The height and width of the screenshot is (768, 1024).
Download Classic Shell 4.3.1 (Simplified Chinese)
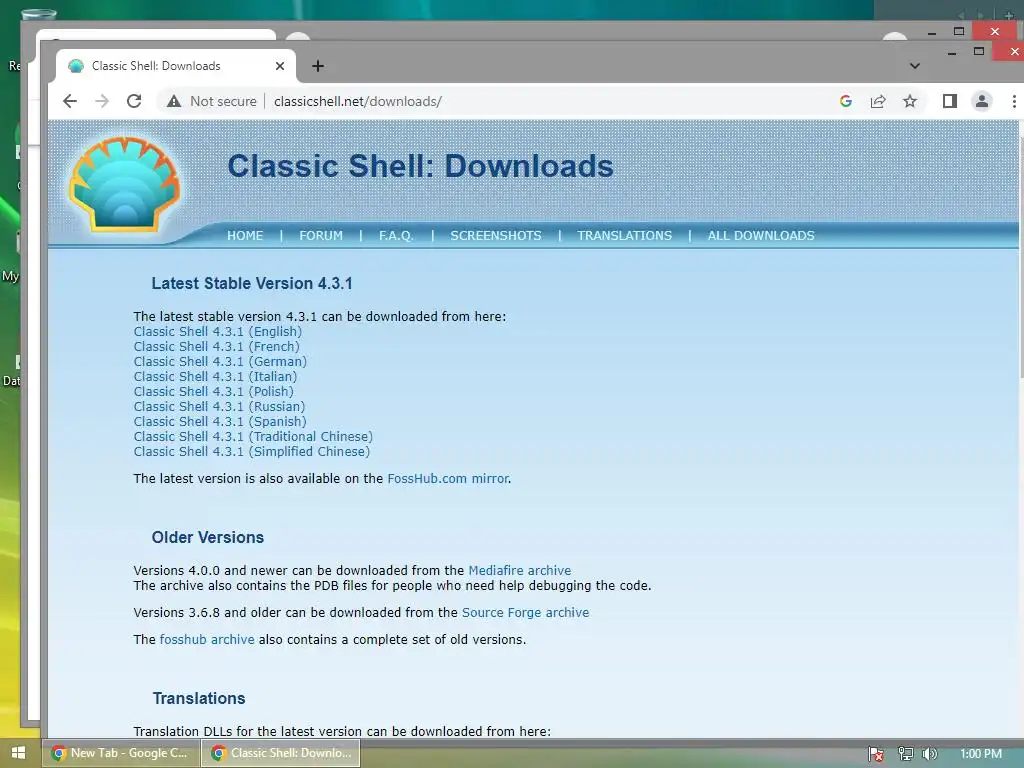pos(251,452)
